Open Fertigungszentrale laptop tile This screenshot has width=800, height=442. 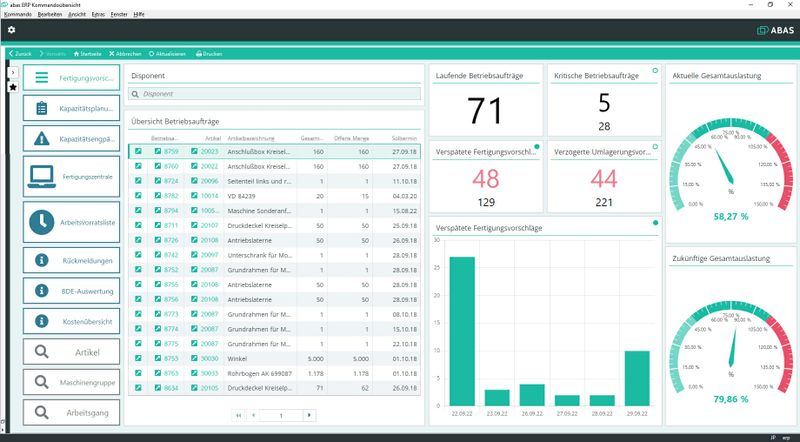[71, 175]
